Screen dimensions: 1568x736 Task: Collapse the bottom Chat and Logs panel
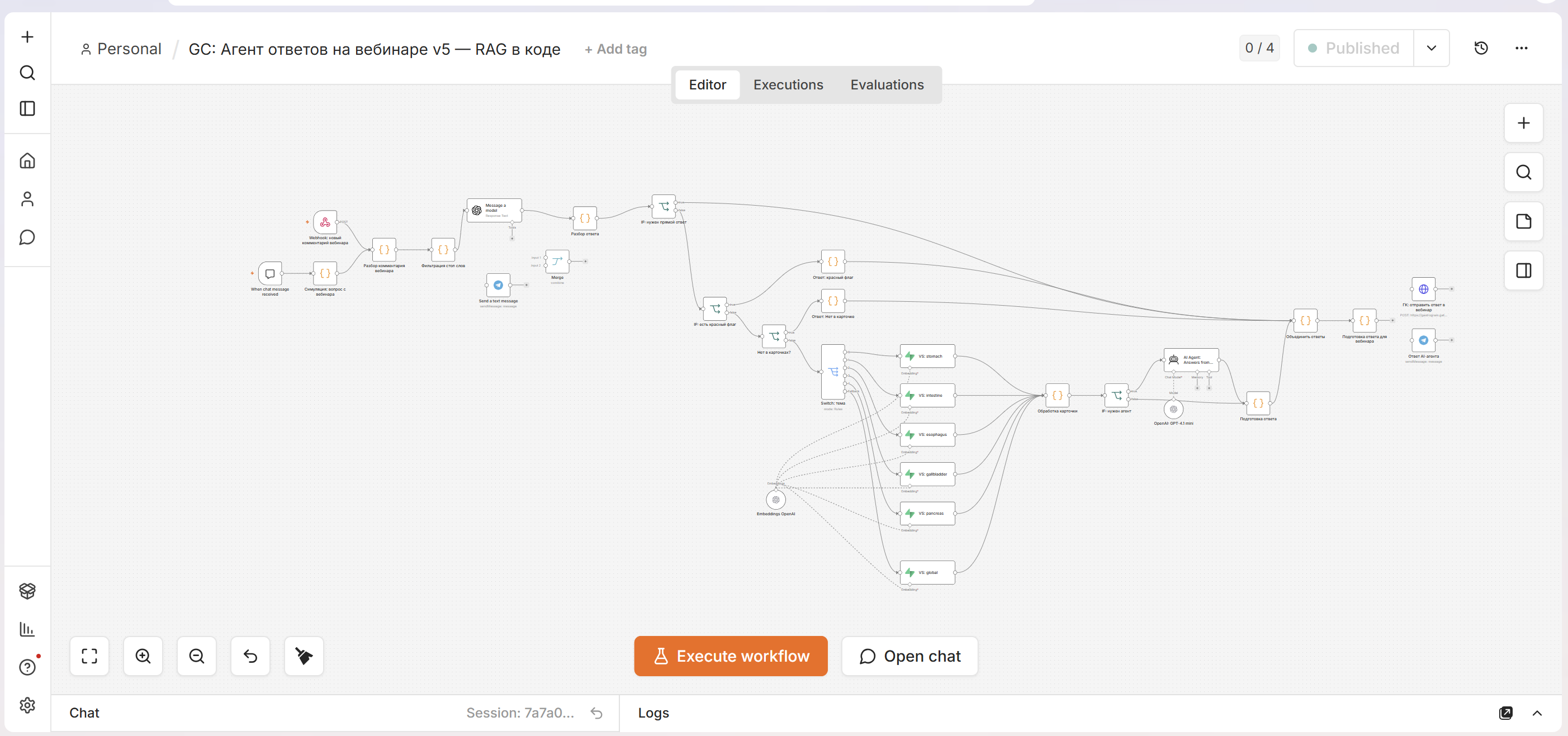point(1537,713)
